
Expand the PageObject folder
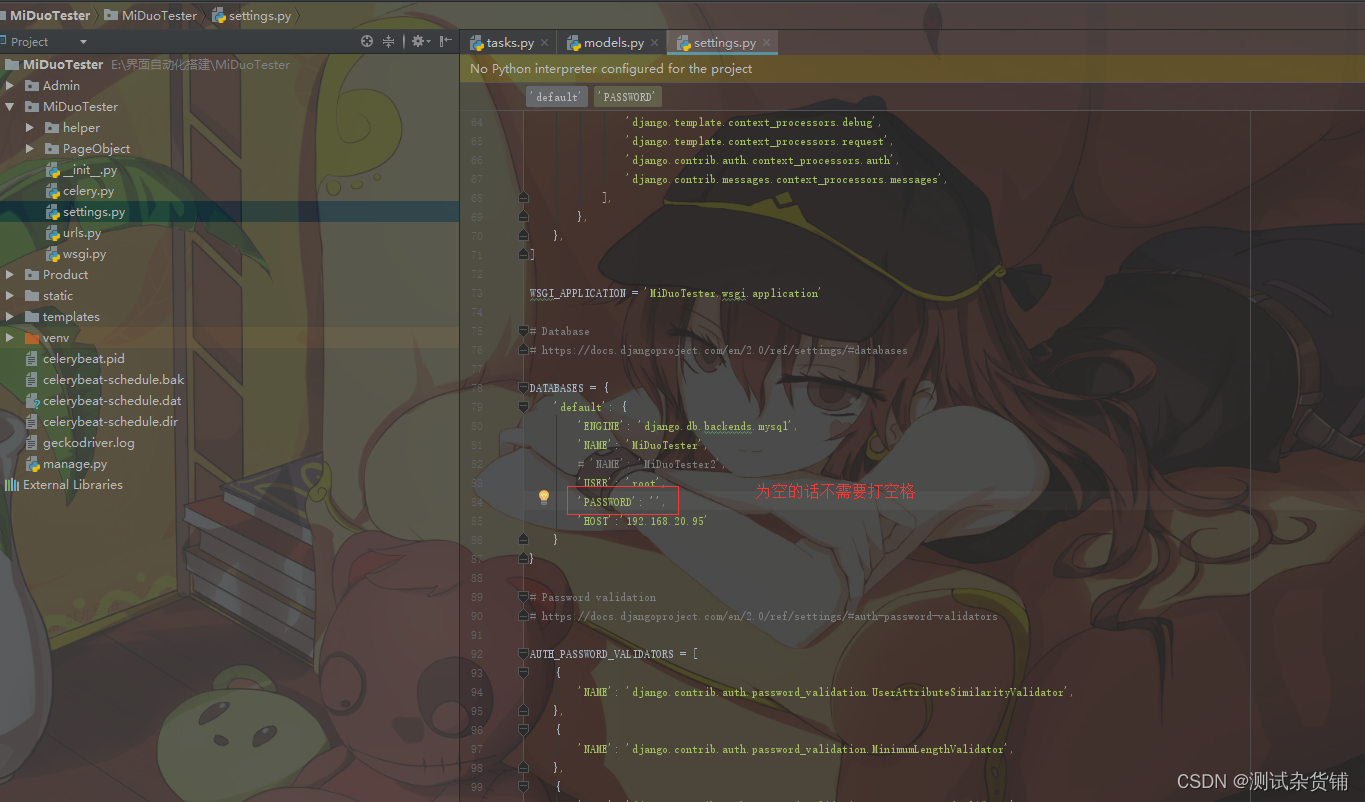click(30, 148)
